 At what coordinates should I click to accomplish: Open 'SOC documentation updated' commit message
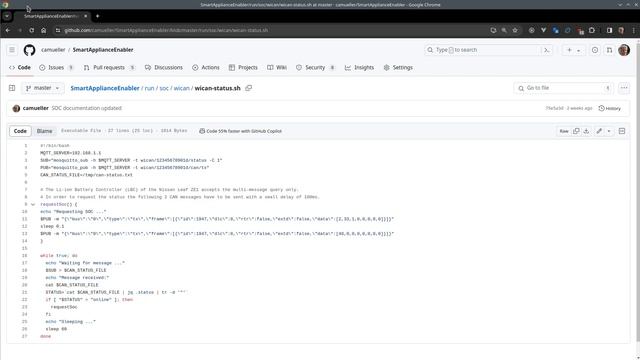click(87, 108)
